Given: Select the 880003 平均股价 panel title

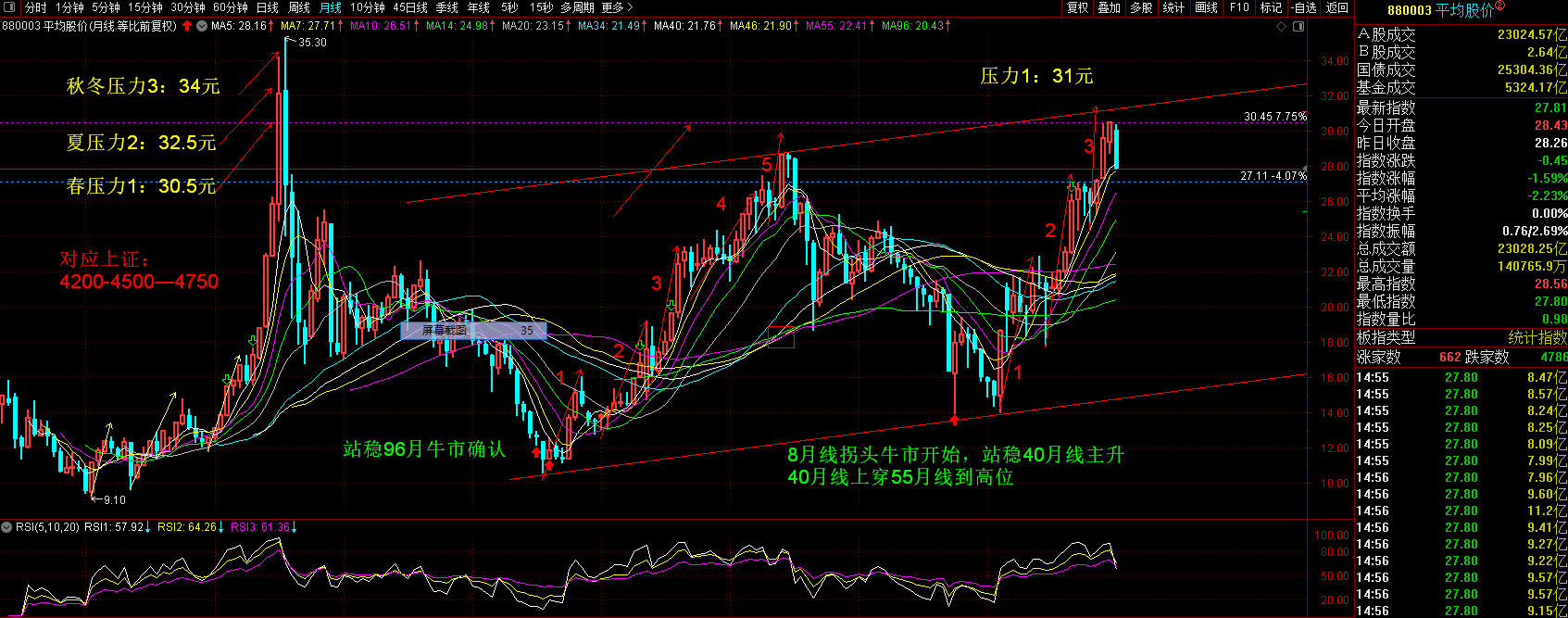Looking at the screenshot, I should tap(1440, 10).
